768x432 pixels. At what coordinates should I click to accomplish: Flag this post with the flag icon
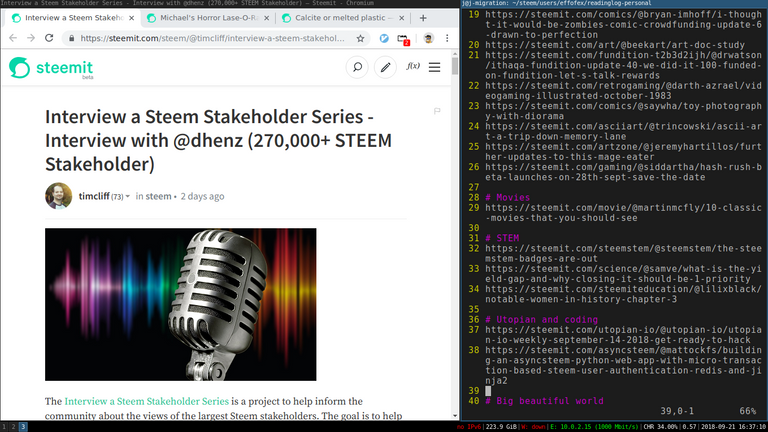pyautogui.click(x=437, y=111)
